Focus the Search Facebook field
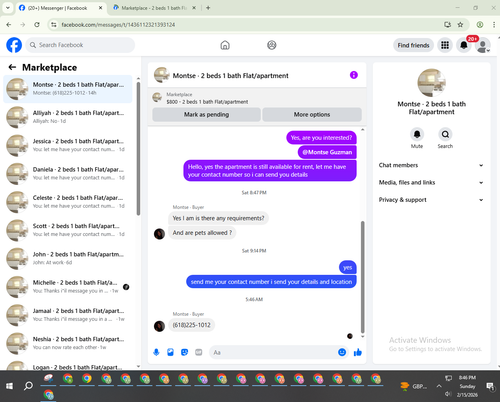Screen dimensions: 500x402 80,45
